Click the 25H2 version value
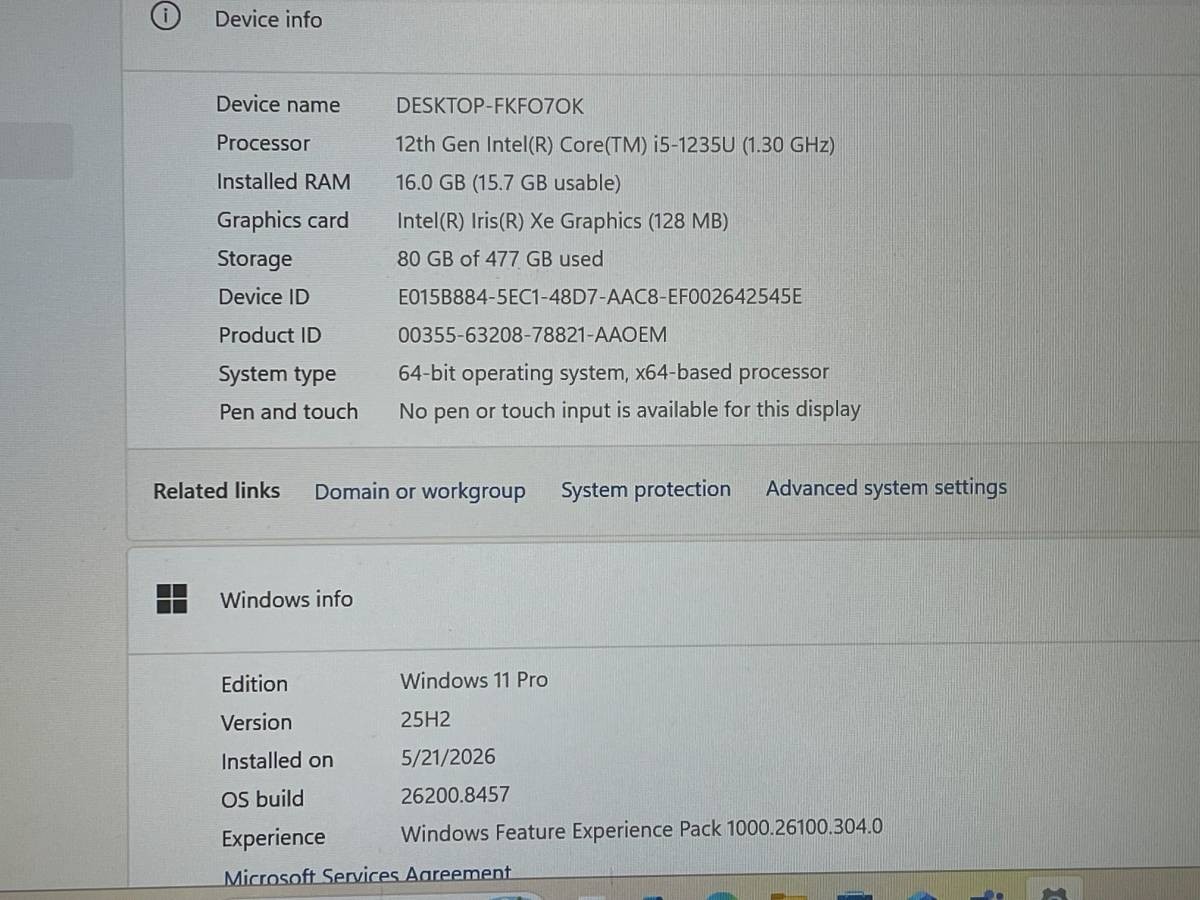 tap(426, 719)
